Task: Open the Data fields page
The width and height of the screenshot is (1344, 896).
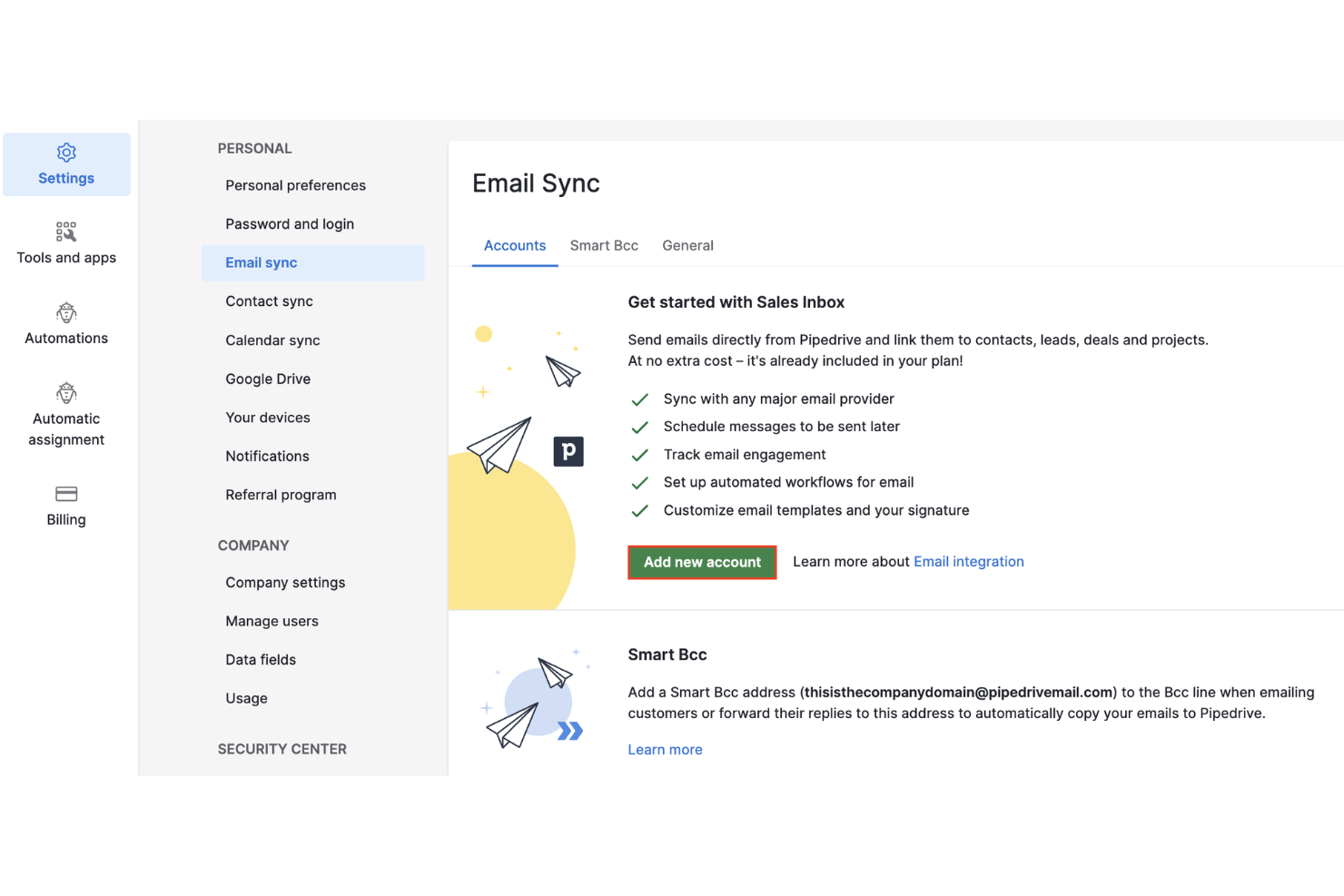Action: (261, 659)
